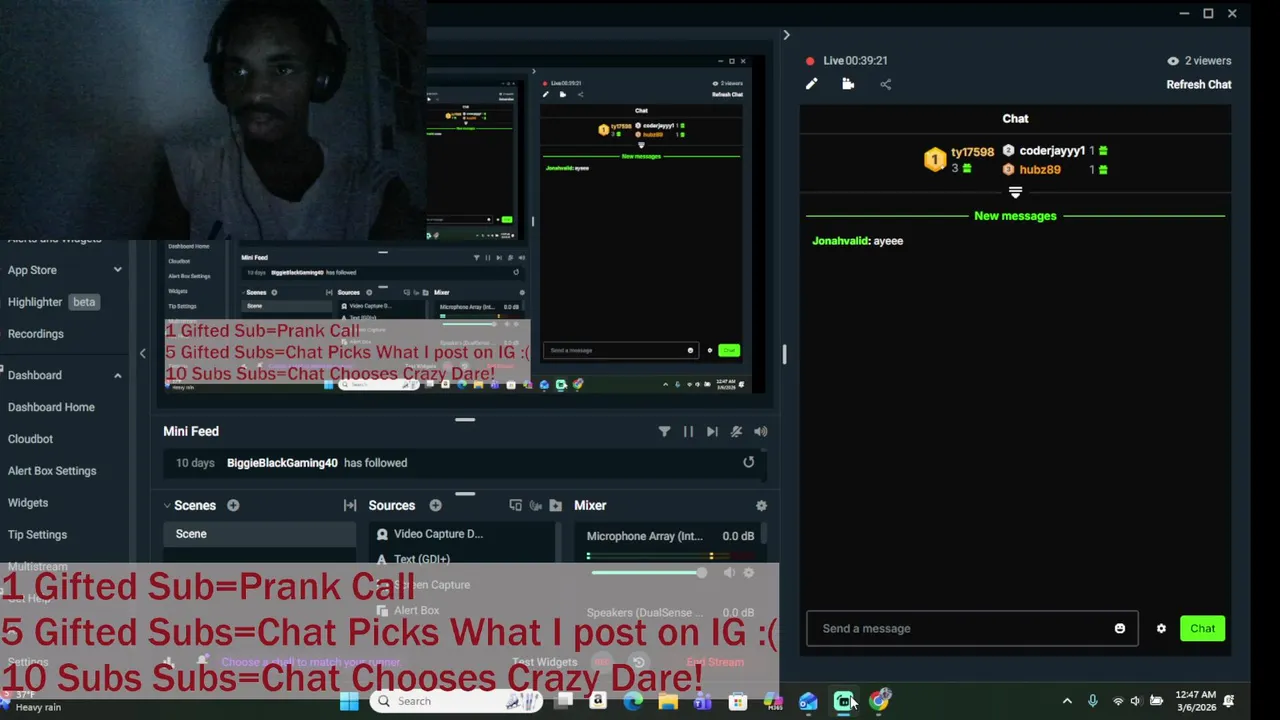
Task: Click the New messages divider label
Action: coord(1015,216)
